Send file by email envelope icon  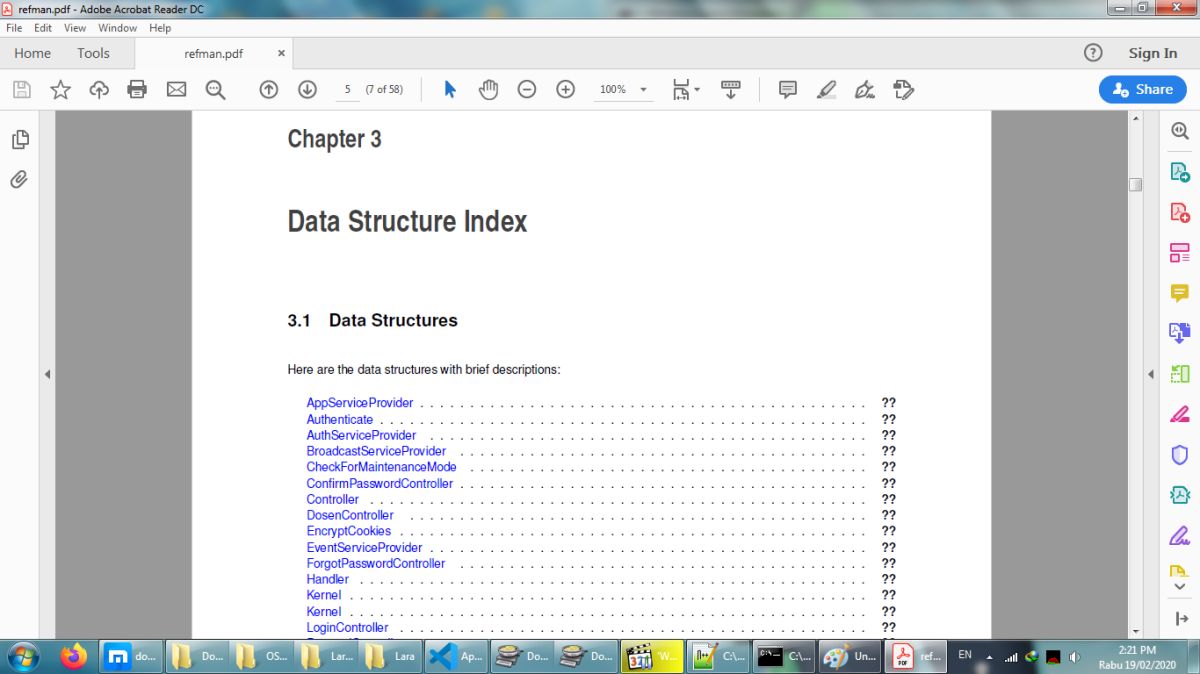176,90
